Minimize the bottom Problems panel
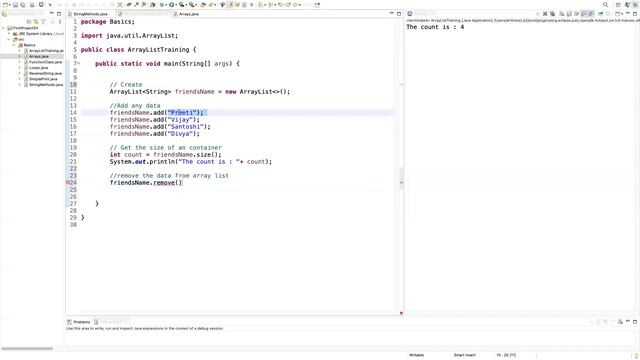 pyautogui.click(x=629, y=322)
